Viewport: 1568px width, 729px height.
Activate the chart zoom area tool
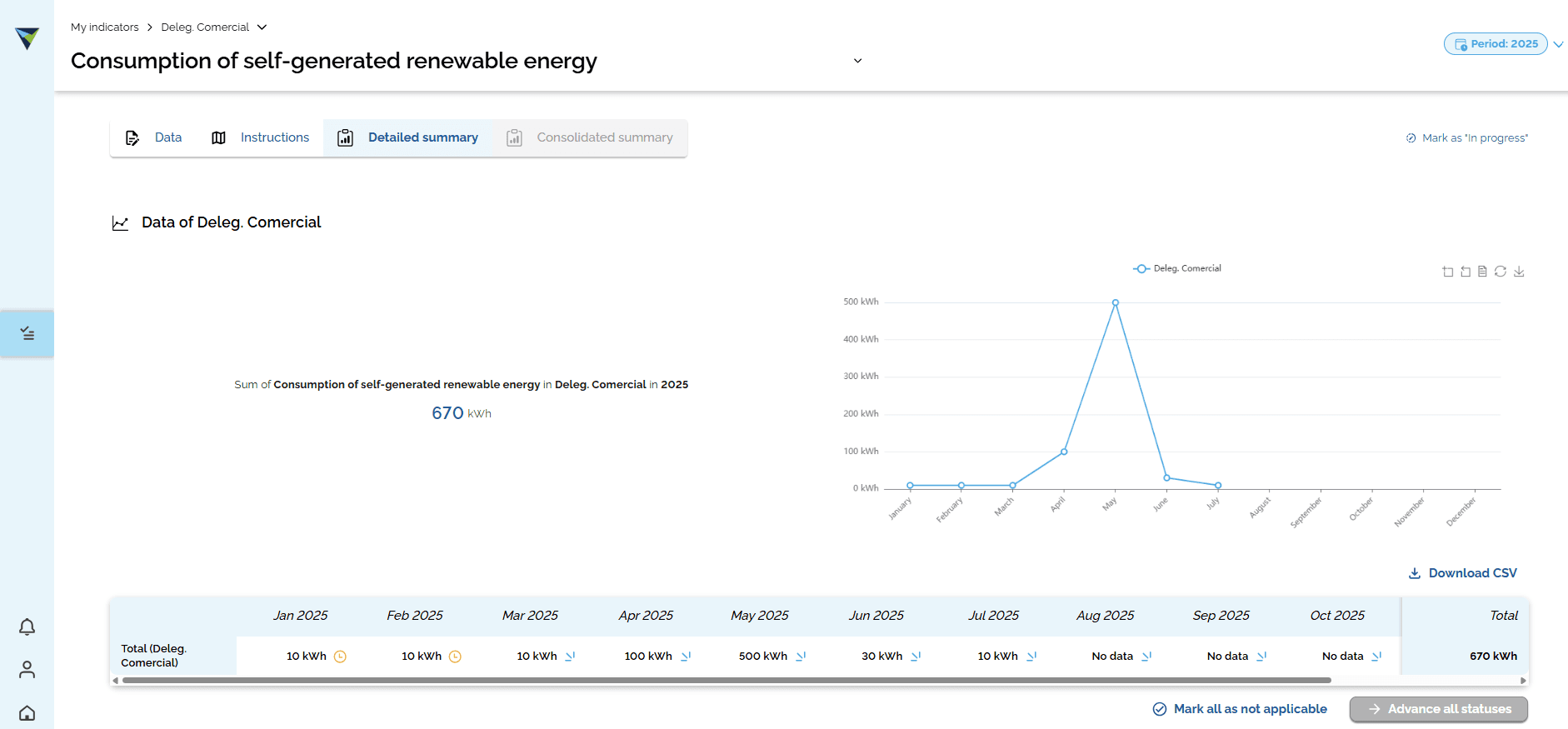point(1447,272)
